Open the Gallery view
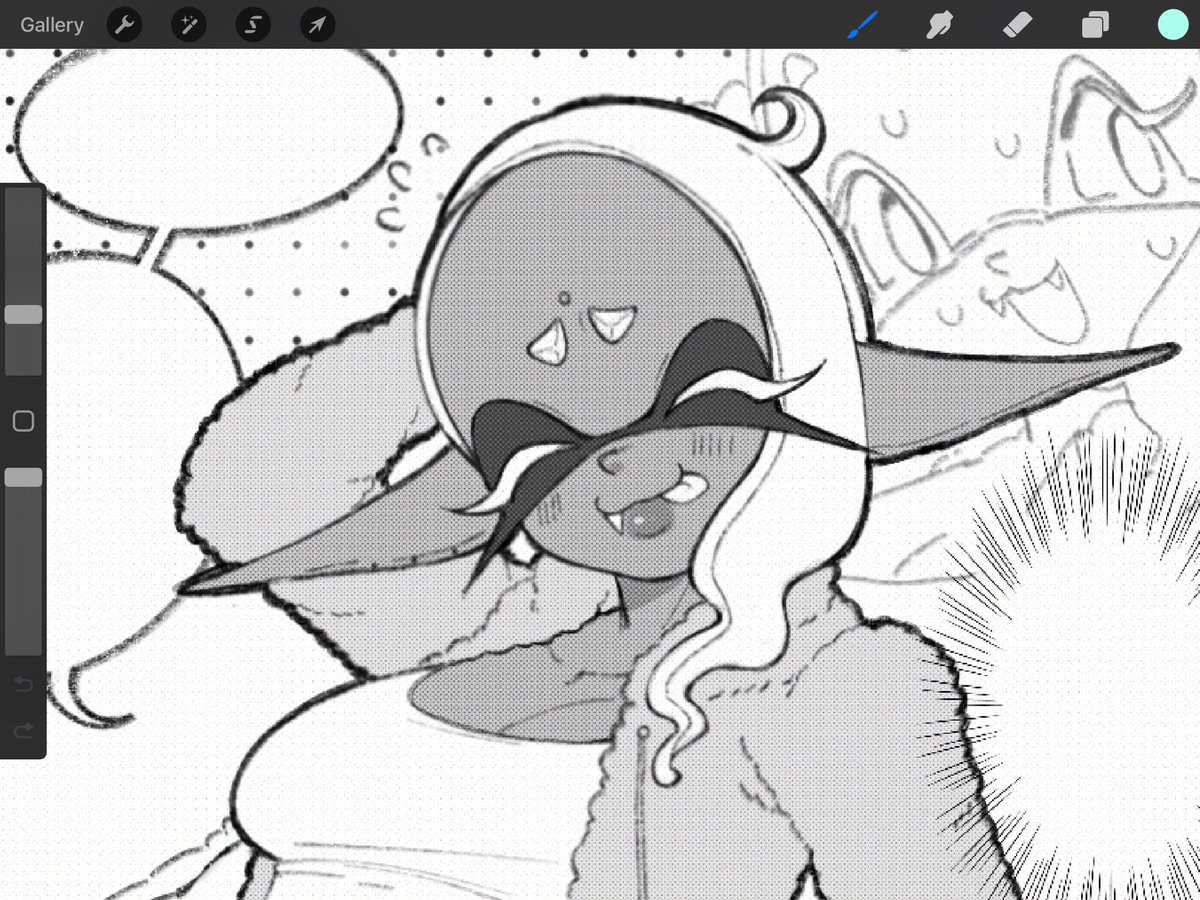Viewport: 1200px width, 900px height. click(x=52, y=25)
